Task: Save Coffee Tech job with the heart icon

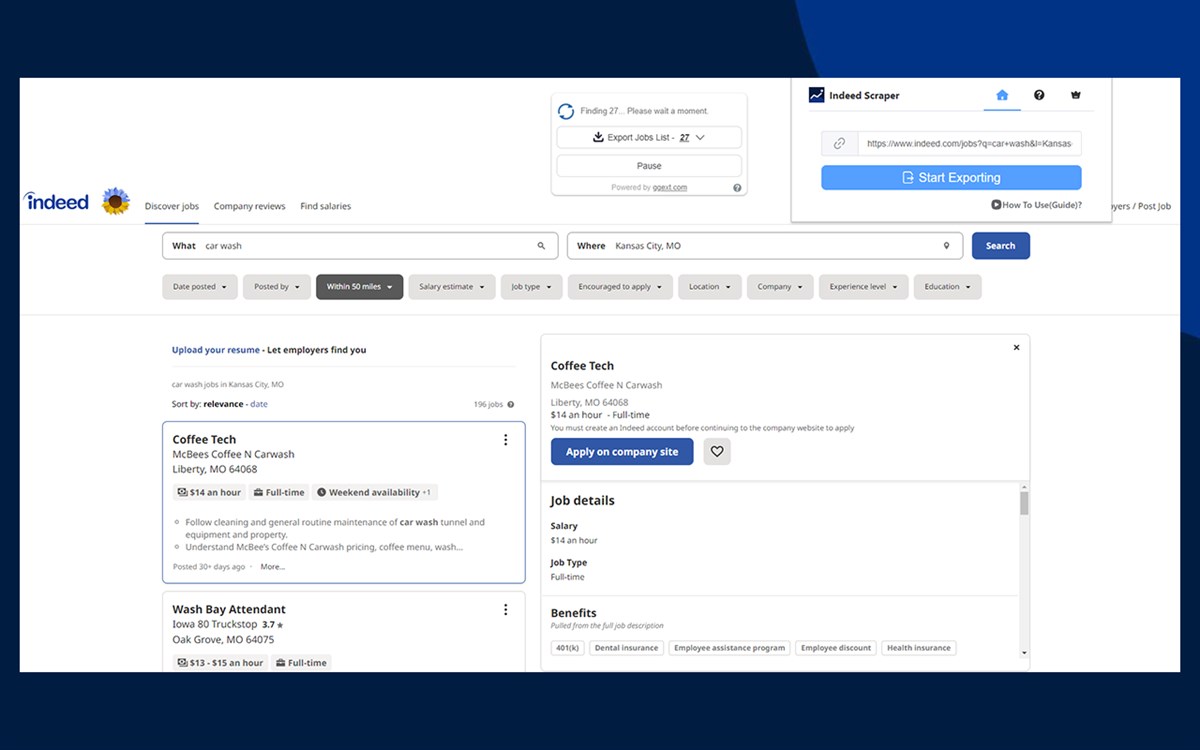Action: (717, 452)
